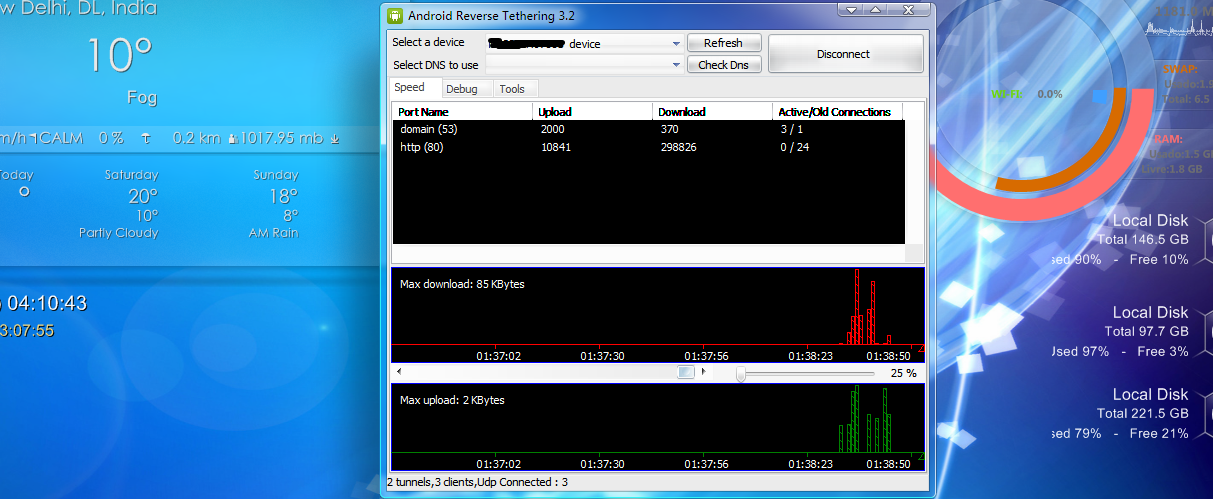The height and width of the screenshot is (499, 1213).
Task: Click upload value 2000
Action: click(552, 130)
